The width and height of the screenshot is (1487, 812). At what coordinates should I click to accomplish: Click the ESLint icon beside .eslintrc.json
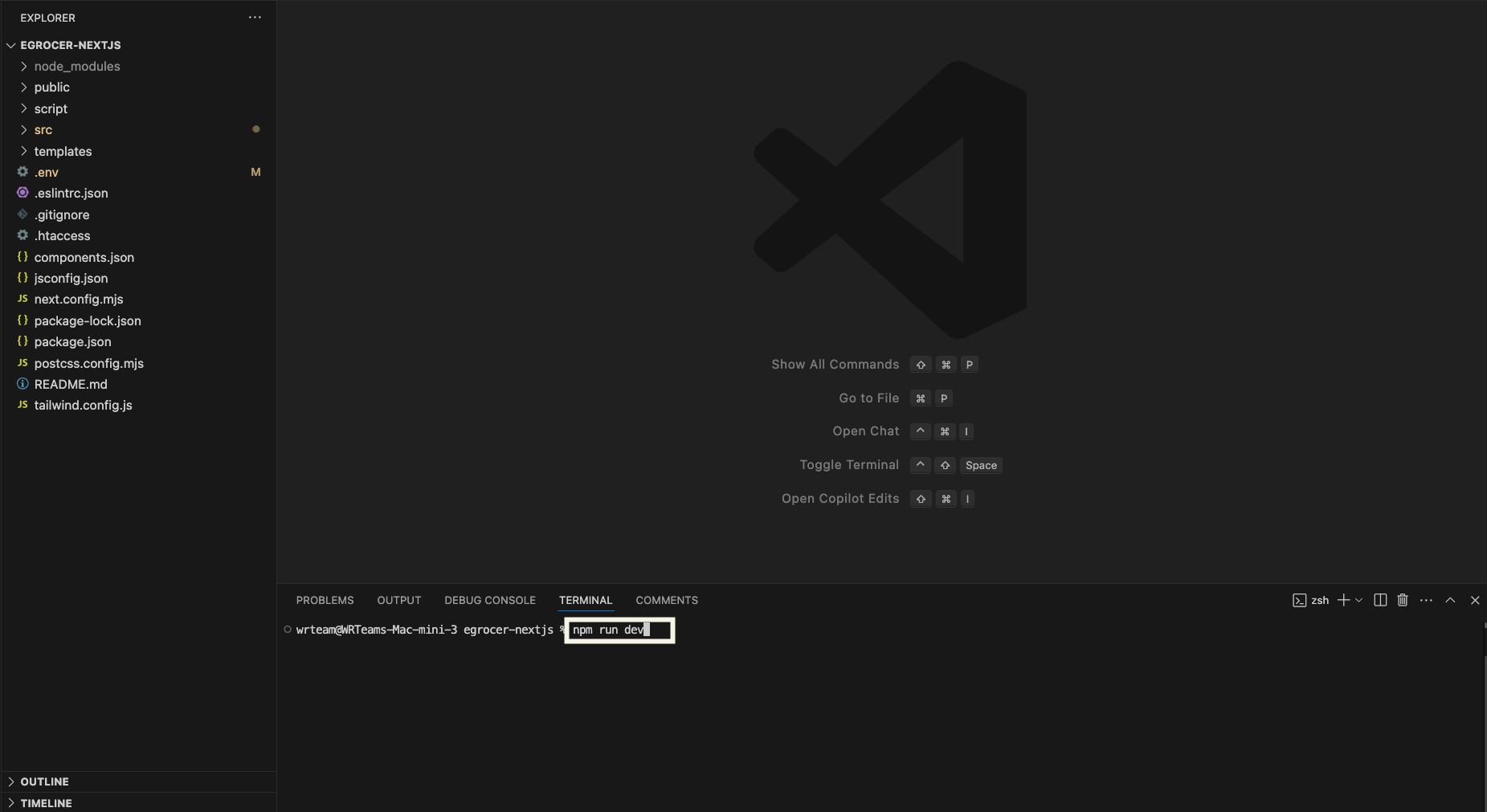click(x=22, y=193)
